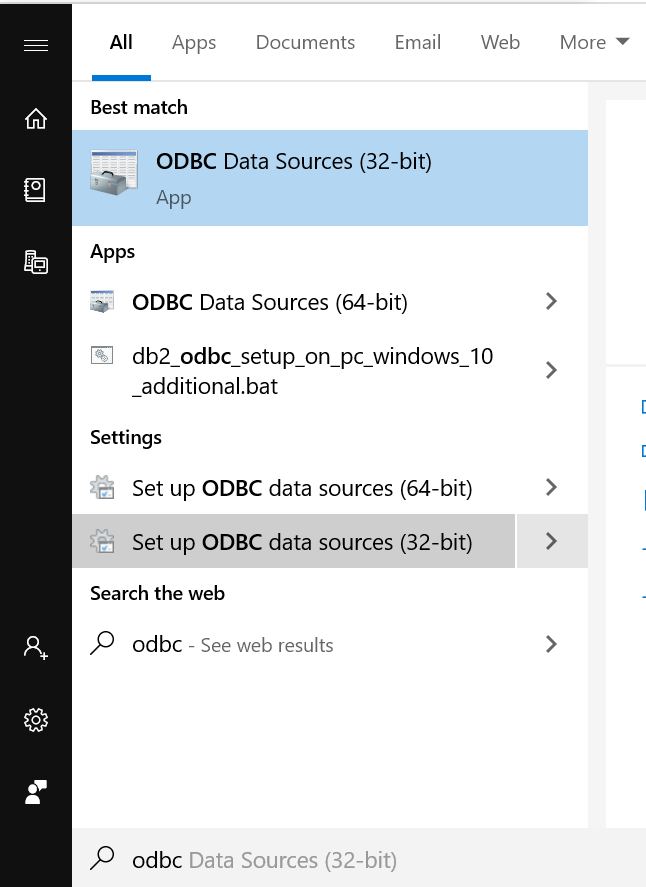Click the magnifier icon in the search box
This screenshot has width=646, height=887.
pyautogui.click(x=102, y=859)
